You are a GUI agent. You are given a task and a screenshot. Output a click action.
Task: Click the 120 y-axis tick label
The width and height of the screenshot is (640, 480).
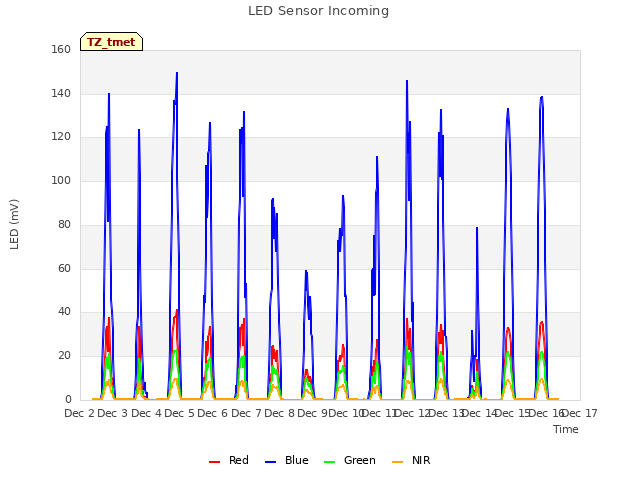point(61,137)
